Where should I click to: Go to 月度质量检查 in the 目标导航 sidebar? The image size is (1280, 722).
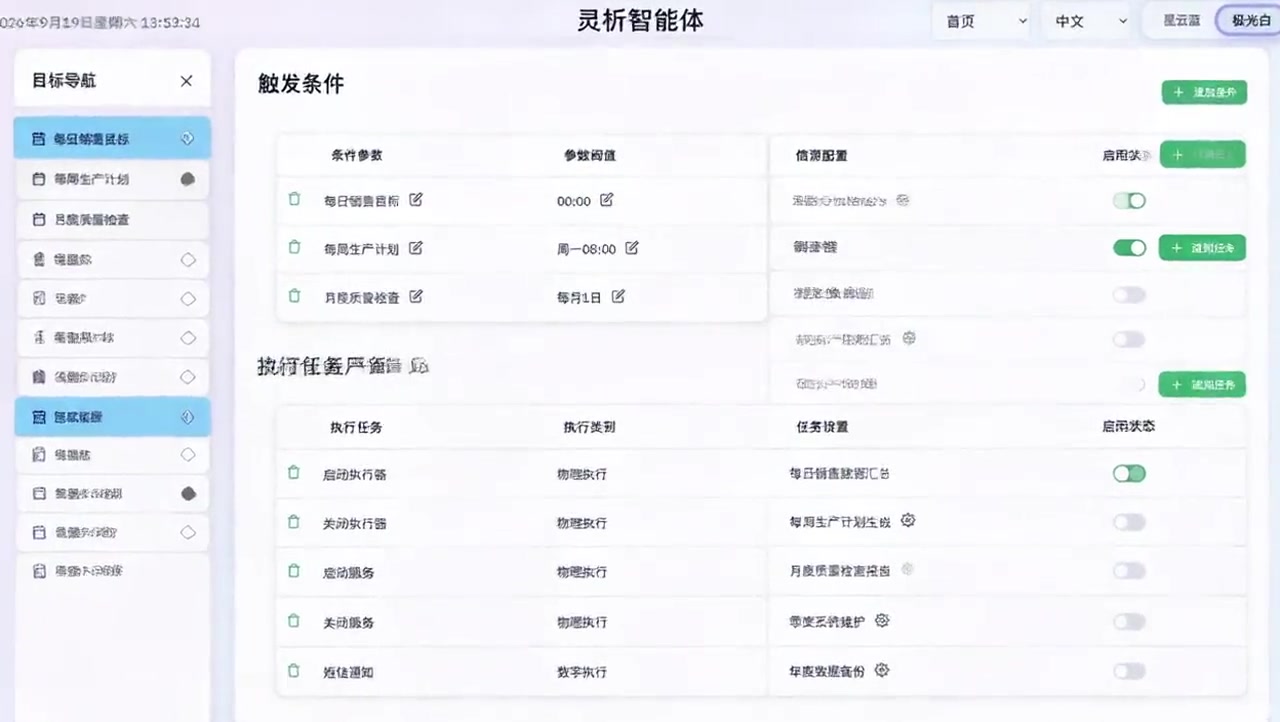pos(112,219)
